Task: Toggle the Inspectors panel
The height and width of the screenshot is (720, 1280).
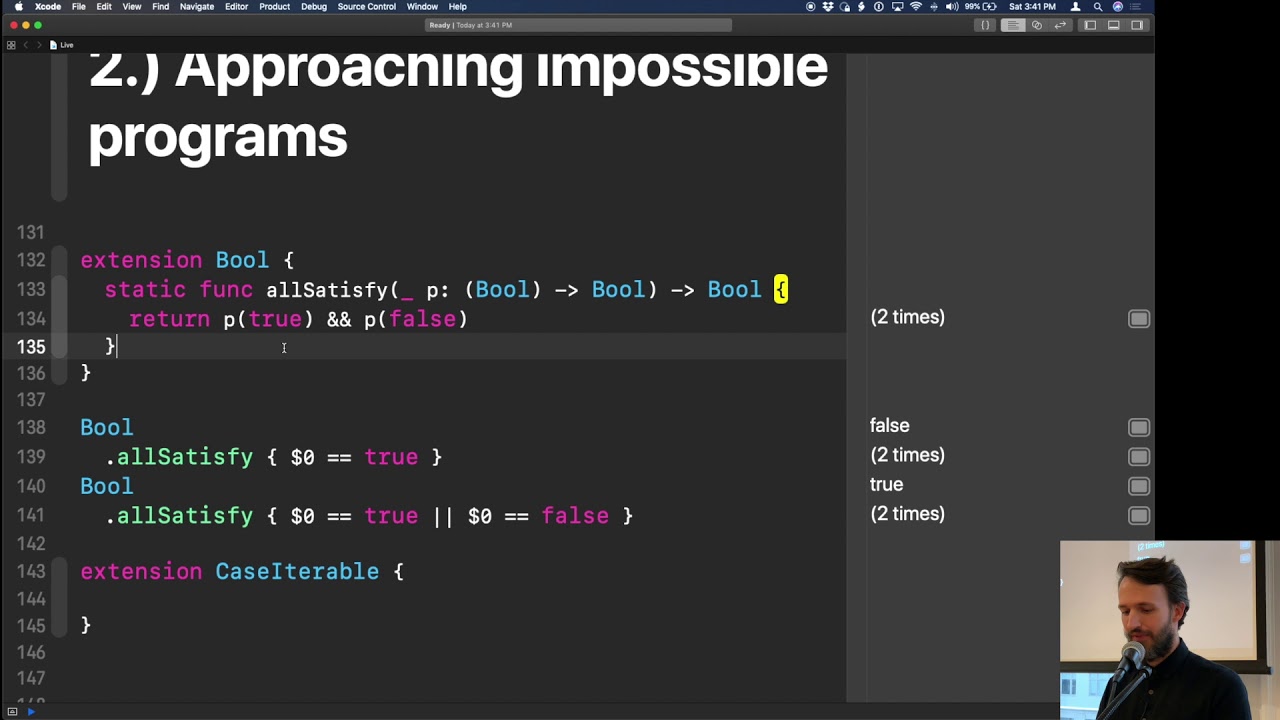Action: (x=1137, y=25)
